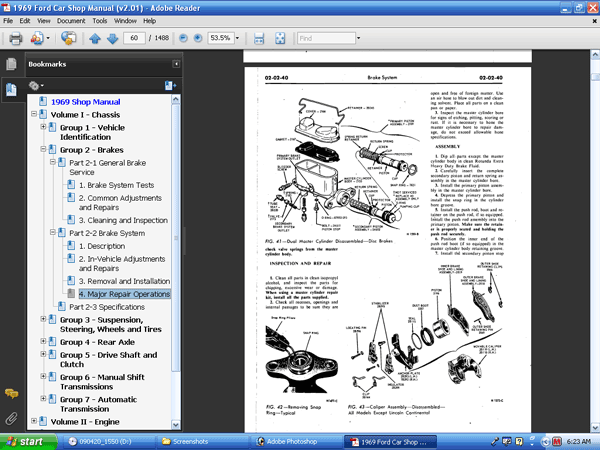
Task: Expand Group 6 - Manual Shift Transmissions
Action: tap(43, 376)
